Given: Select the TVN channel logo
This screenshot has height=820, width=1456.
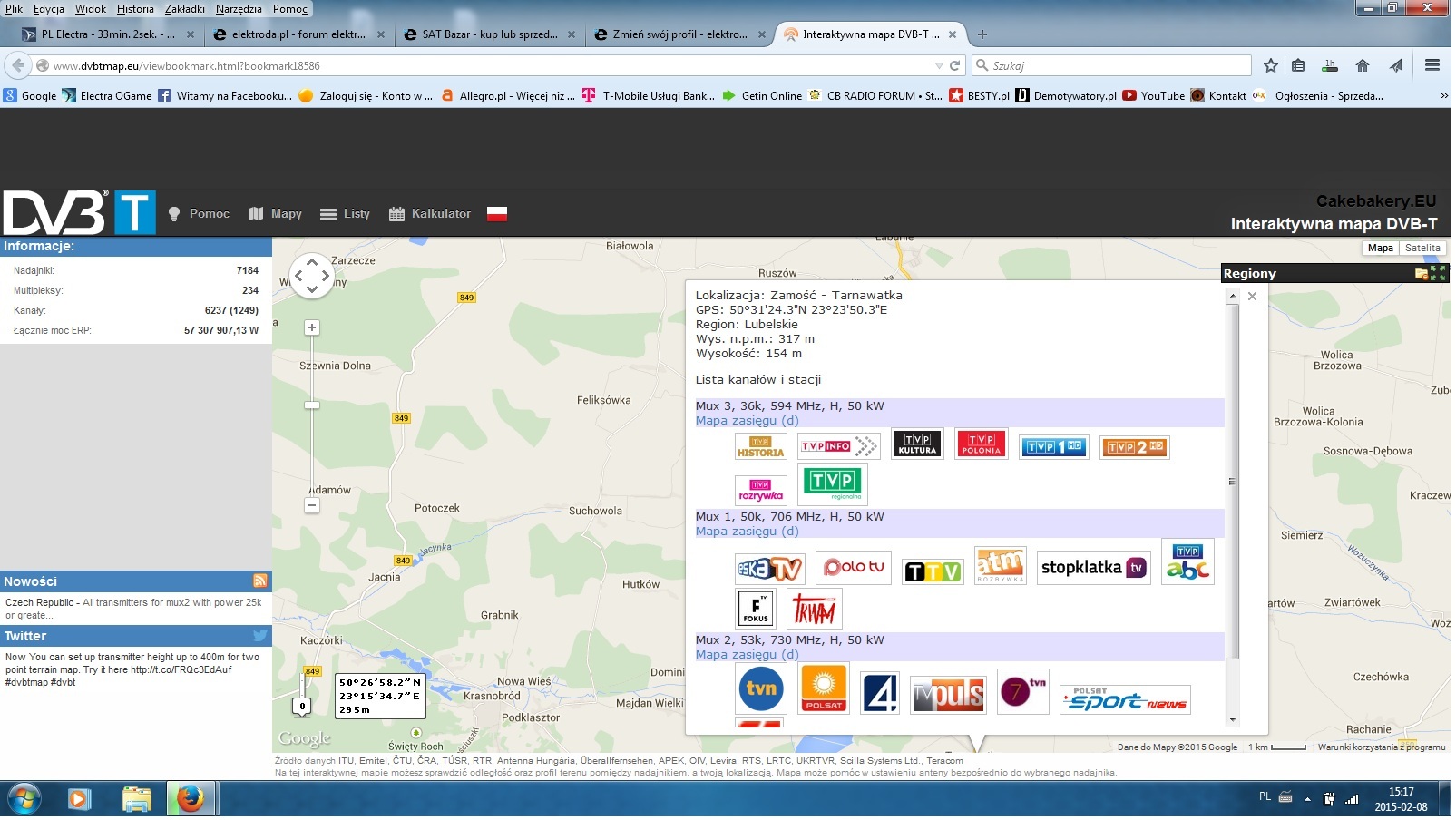Looking at the screenshot, I should (762, 688).
